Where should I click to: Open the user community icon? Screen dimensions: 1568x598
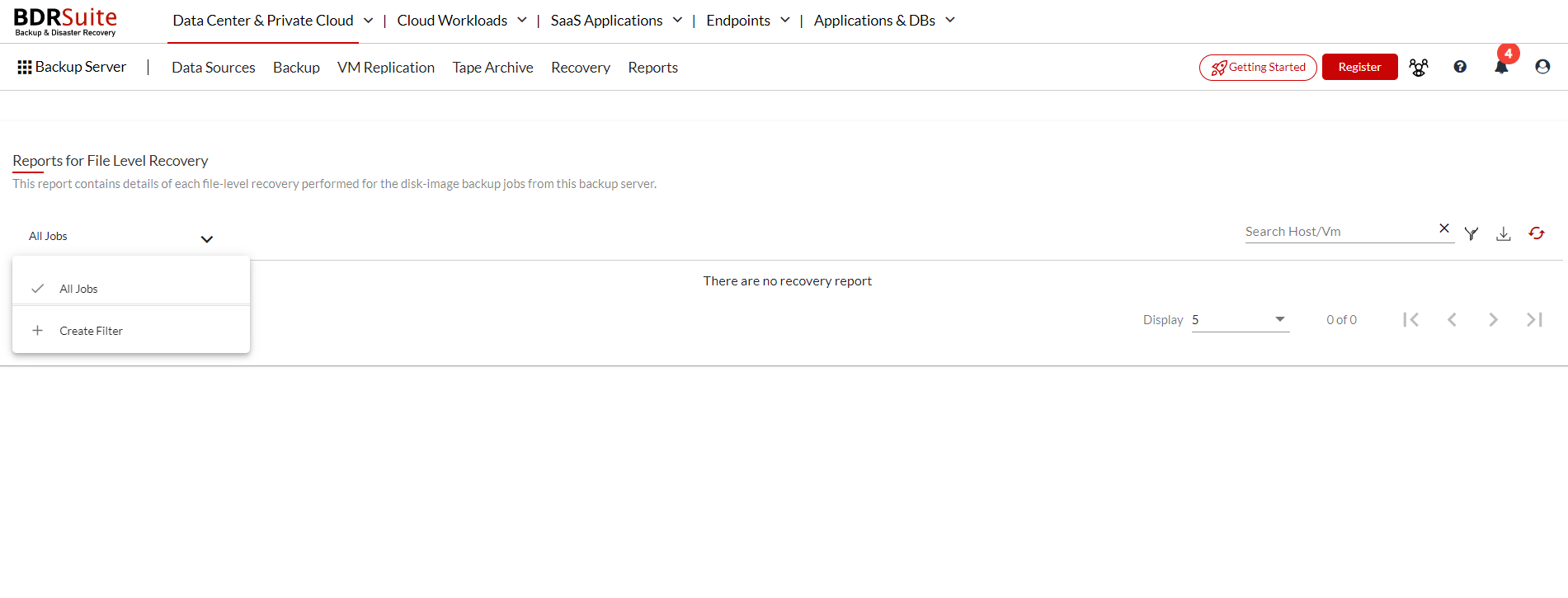1419,68
